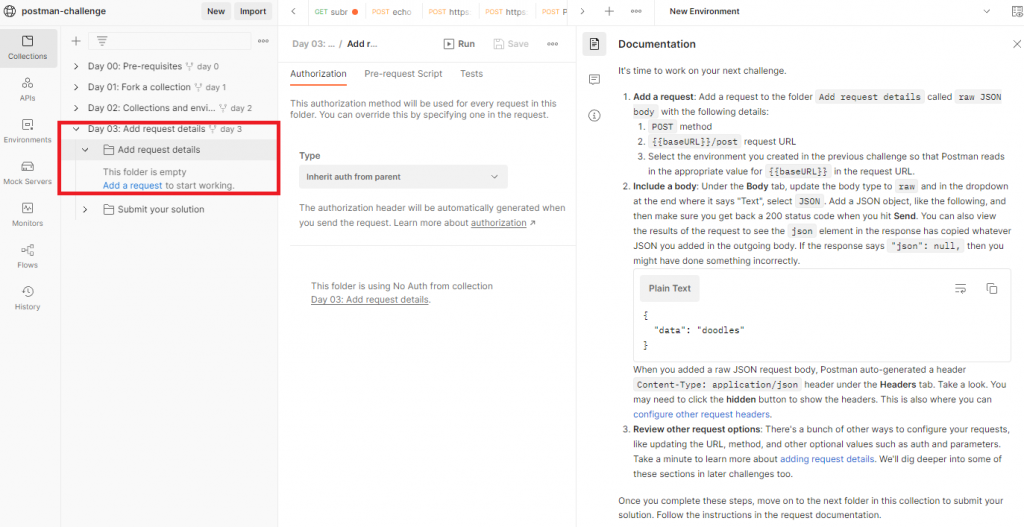
Task: Open tab bar more options ellipsis
Action: point(636,11)
